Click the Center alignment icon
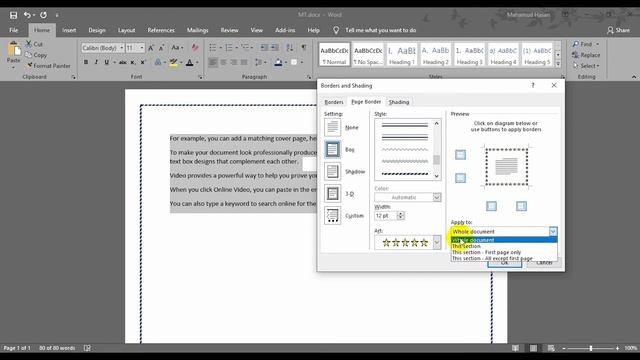The height and width of the screenshot is (360, 640). coord(224,62)
